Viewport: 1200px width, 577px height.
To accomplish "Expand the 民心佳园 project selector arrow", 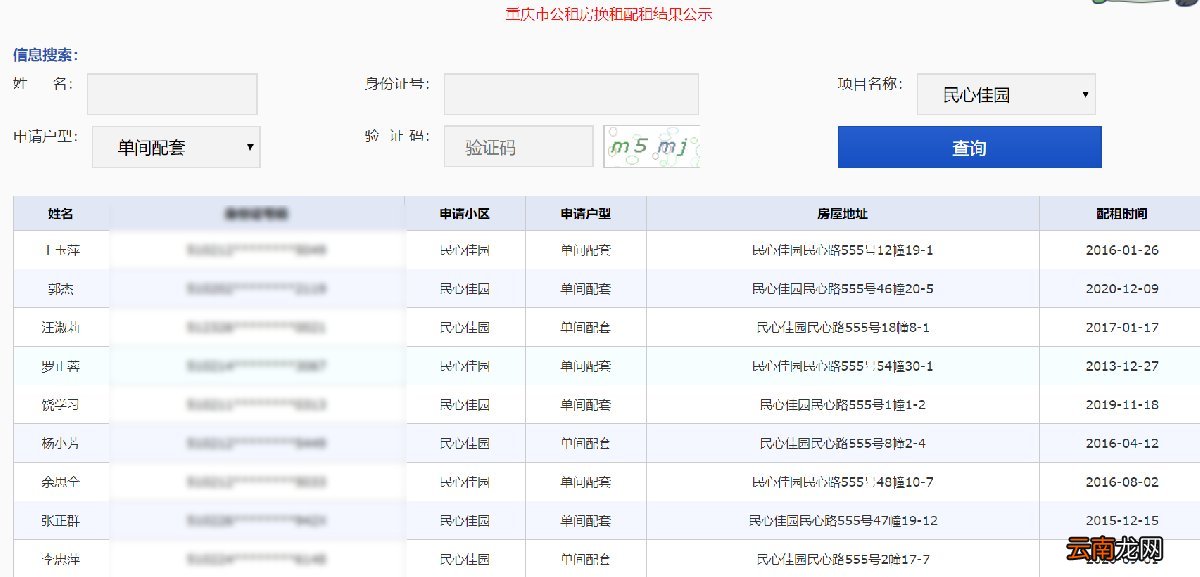I will pyautogui.click(x=1086, y=93).
